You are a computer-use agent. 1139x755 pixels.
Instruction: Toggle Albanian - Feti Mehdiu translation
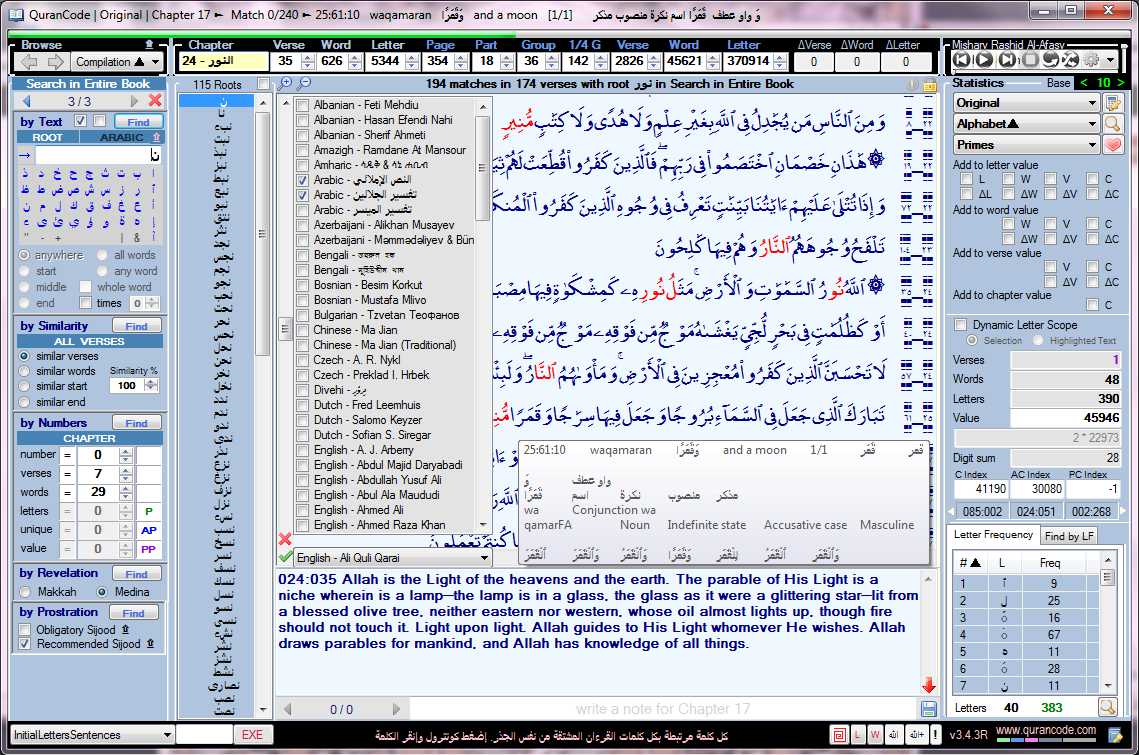(x=302, y=105)
